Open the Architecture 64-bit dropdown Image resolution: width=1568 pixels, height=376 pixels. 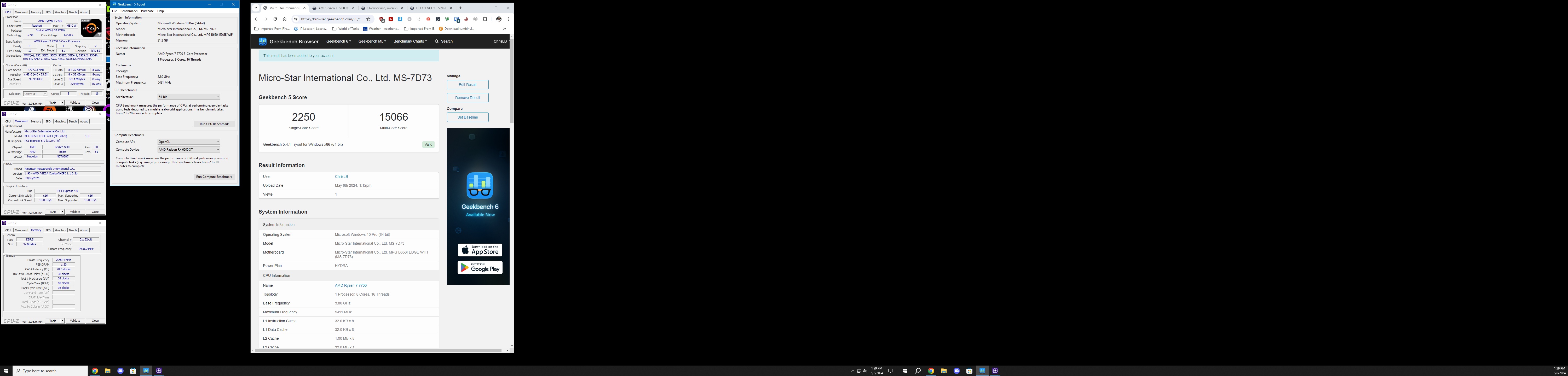point(189,97)
